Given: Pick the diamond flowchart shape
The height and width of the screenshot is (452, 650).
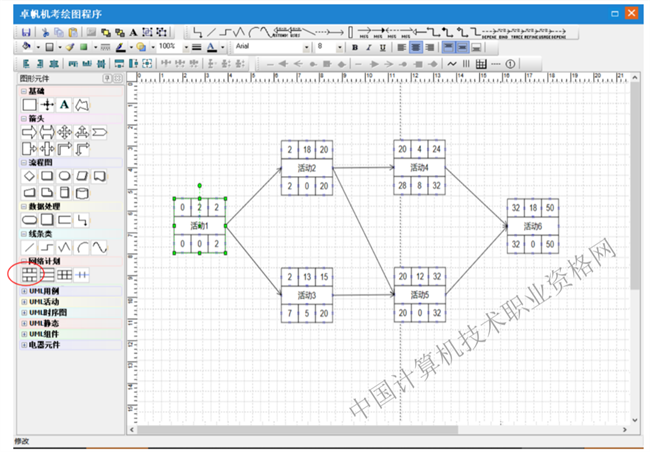Looking at the screenshot, I should (29, 176).
